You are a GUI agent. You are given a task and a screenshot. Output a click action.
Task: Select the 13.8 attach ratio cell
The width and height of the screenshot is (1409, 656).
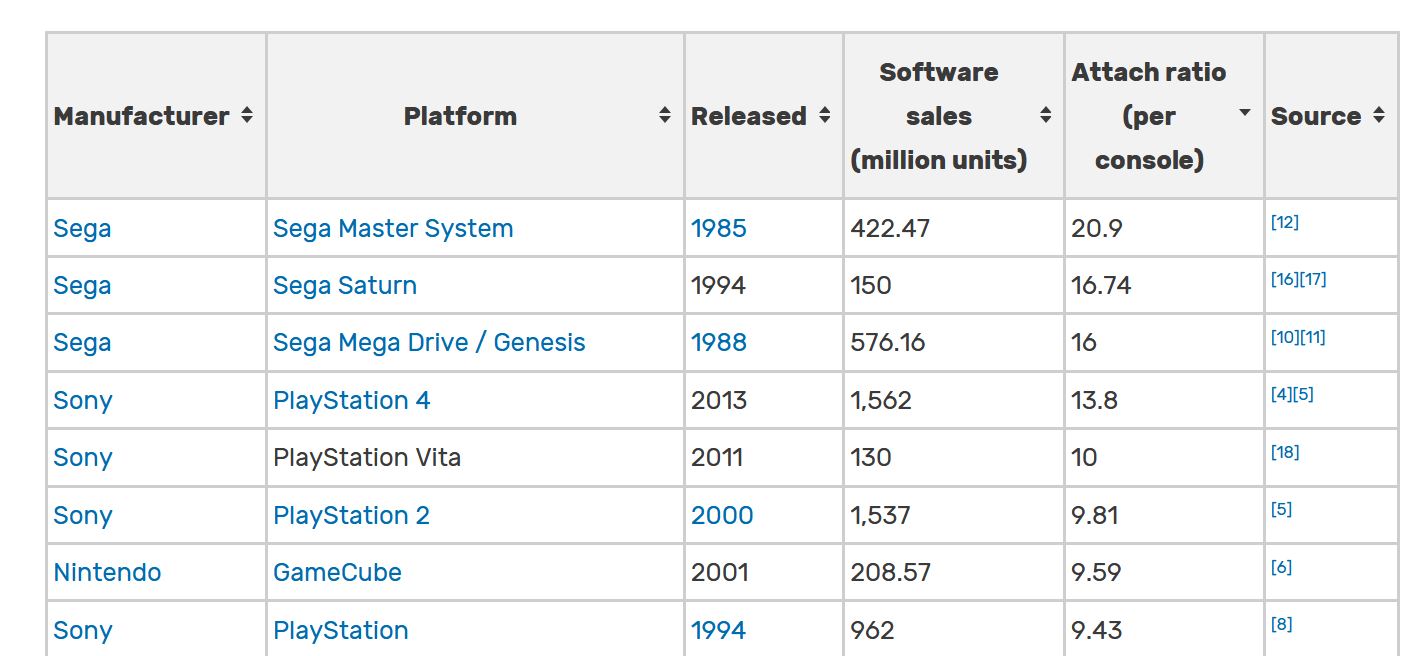[x=1164, y=400]
